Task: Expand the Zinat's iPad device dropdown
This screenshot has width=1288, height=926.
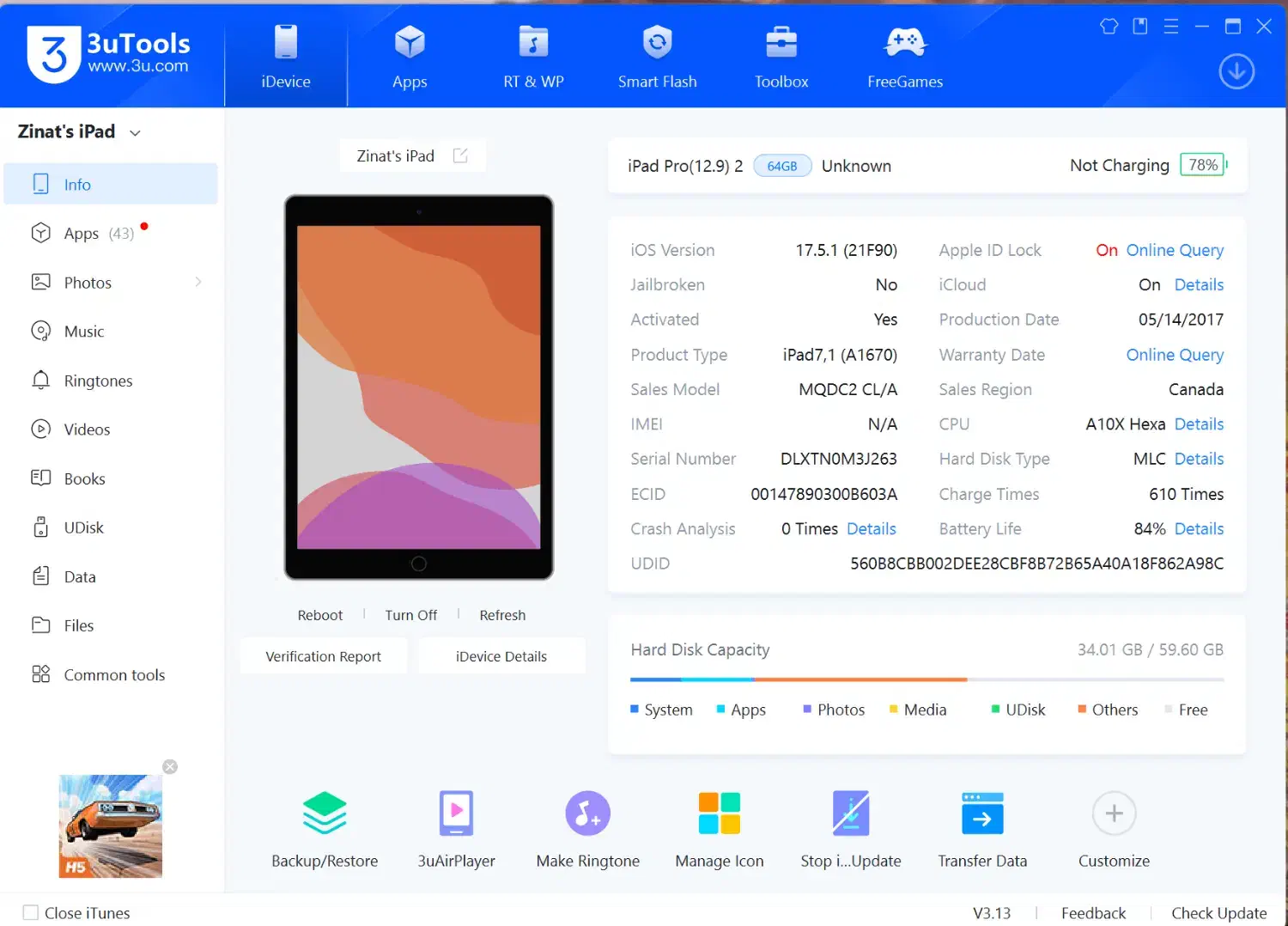Action: pyautogui.click(x=135, y=133)
